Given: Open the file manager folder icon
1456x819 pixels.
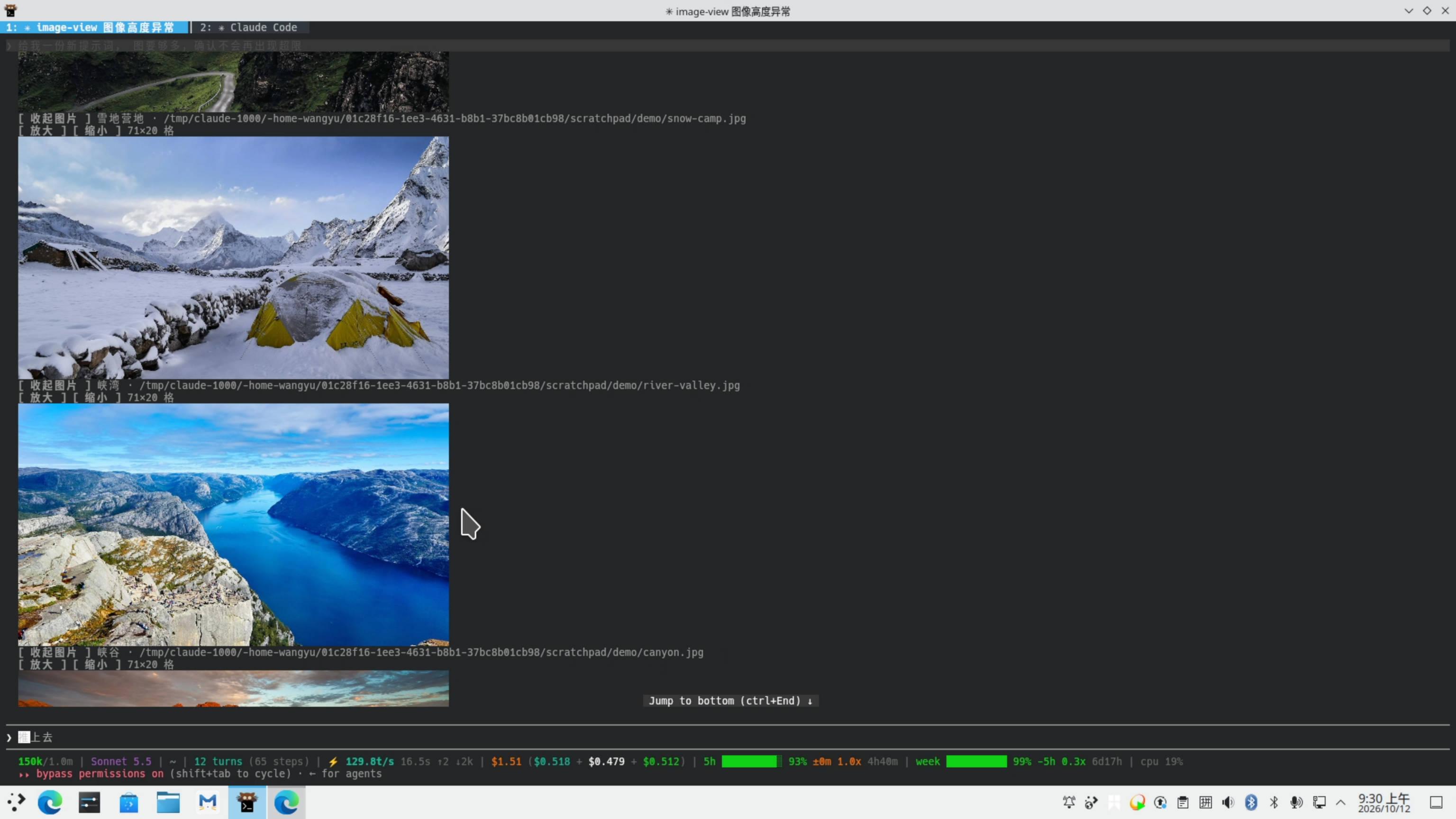Looking at the screenshot, I should (x=168, y=802).
